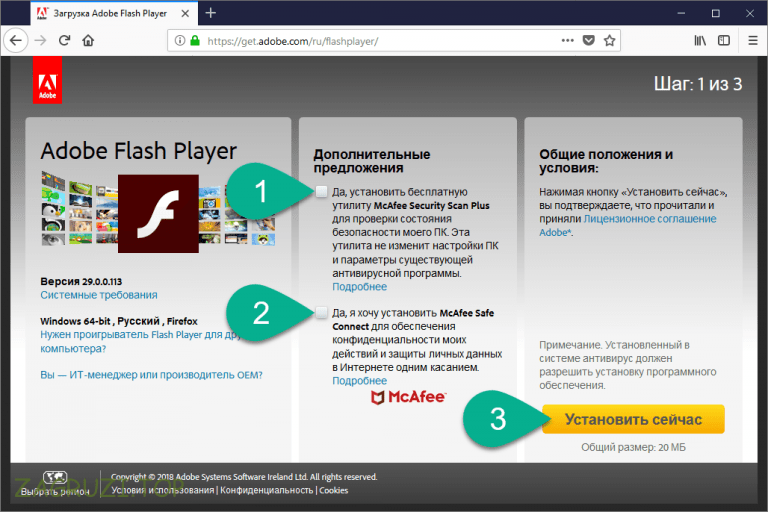Viewport: 768px width, 512px height.
Task: Click Общие положения и условия heading
Action: [606, 161]
